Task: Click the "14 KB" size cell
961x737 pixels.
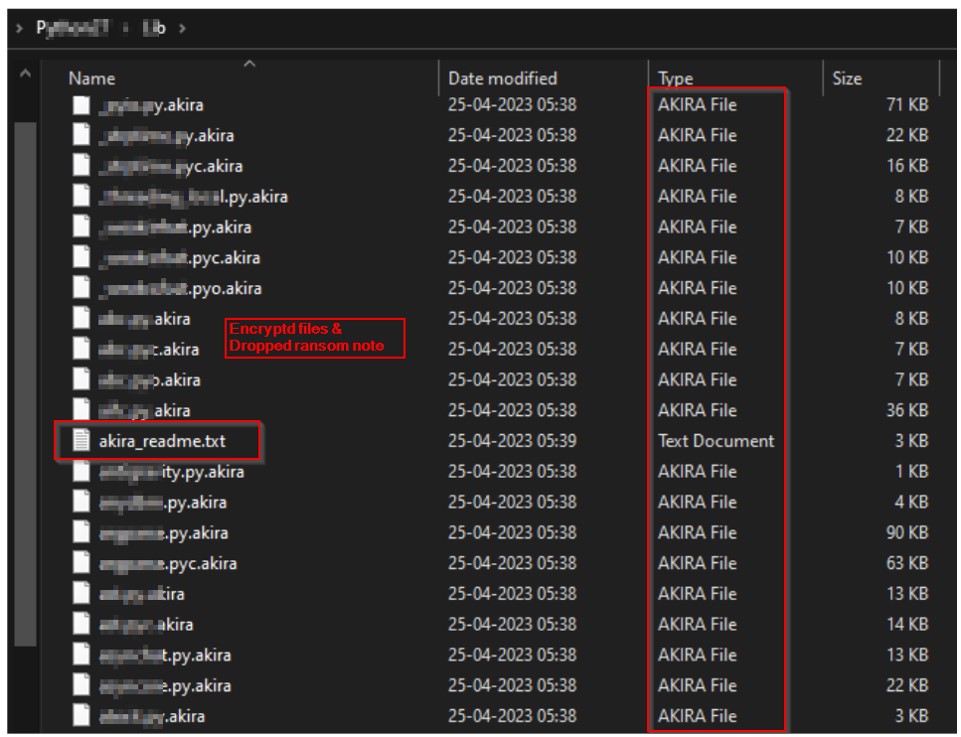Action: (x=907, y=624)
